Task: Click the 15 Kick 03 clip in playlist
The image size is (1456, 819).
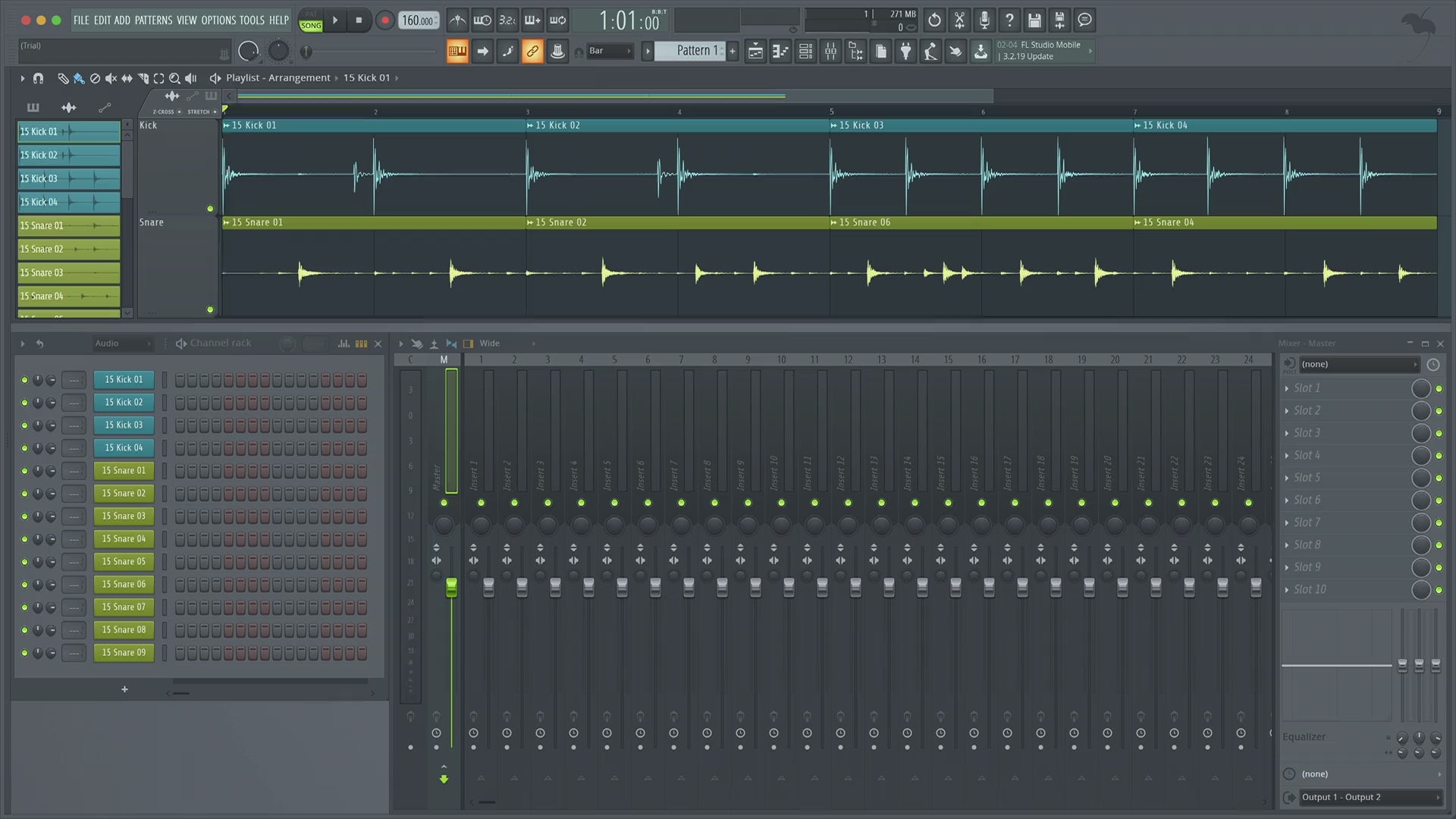Action: [981, 167]
